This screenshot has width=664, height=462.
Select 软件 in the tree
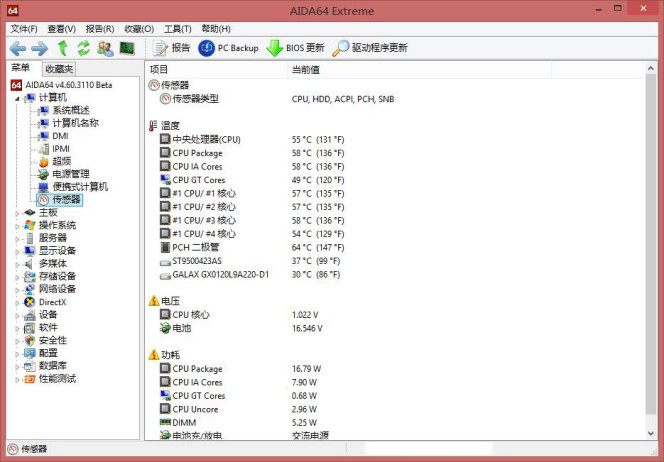[48, 328]
